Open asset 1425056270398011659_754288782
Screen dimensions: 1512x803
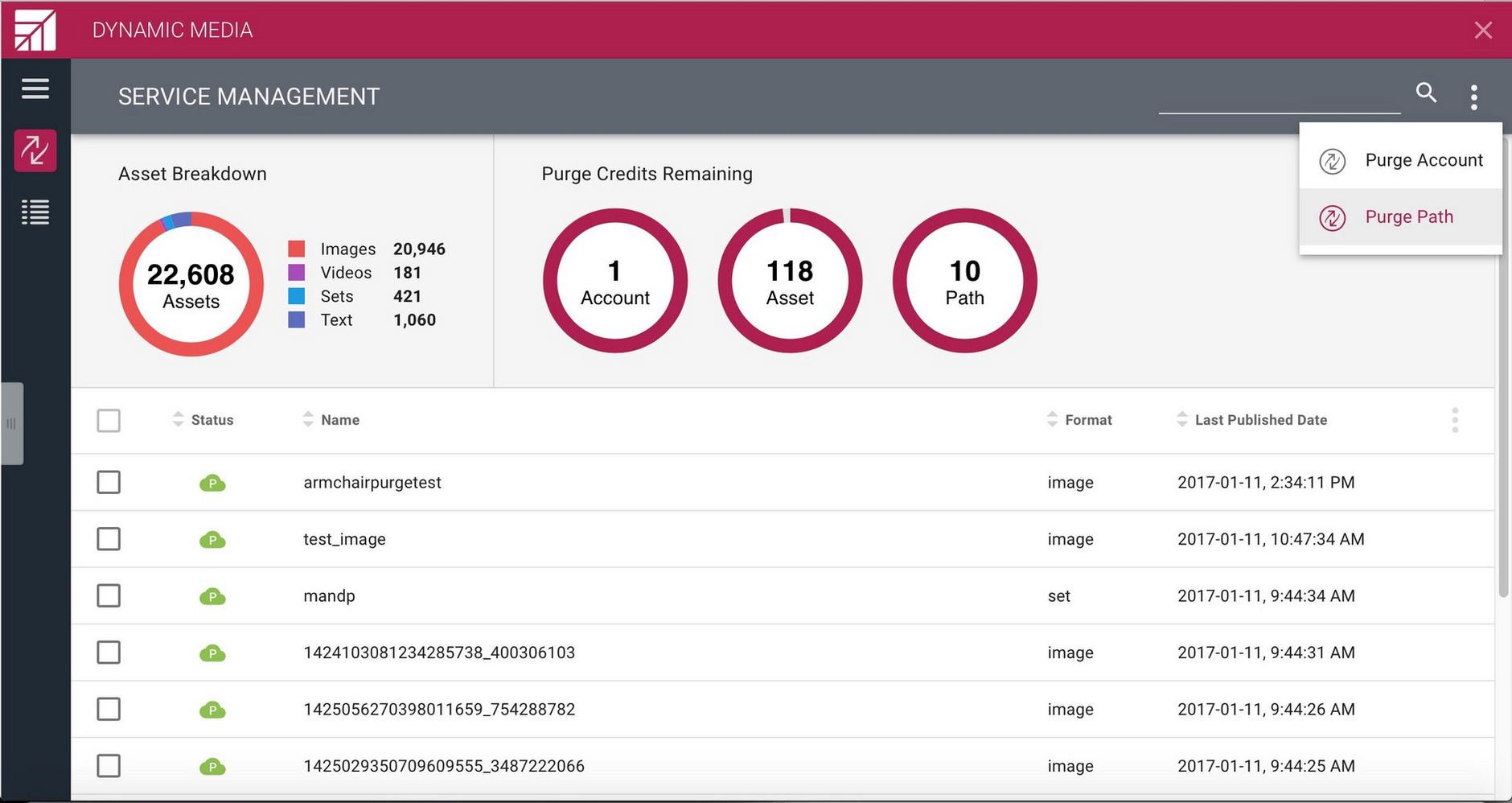pyautogui.click(x=439, y=710)
